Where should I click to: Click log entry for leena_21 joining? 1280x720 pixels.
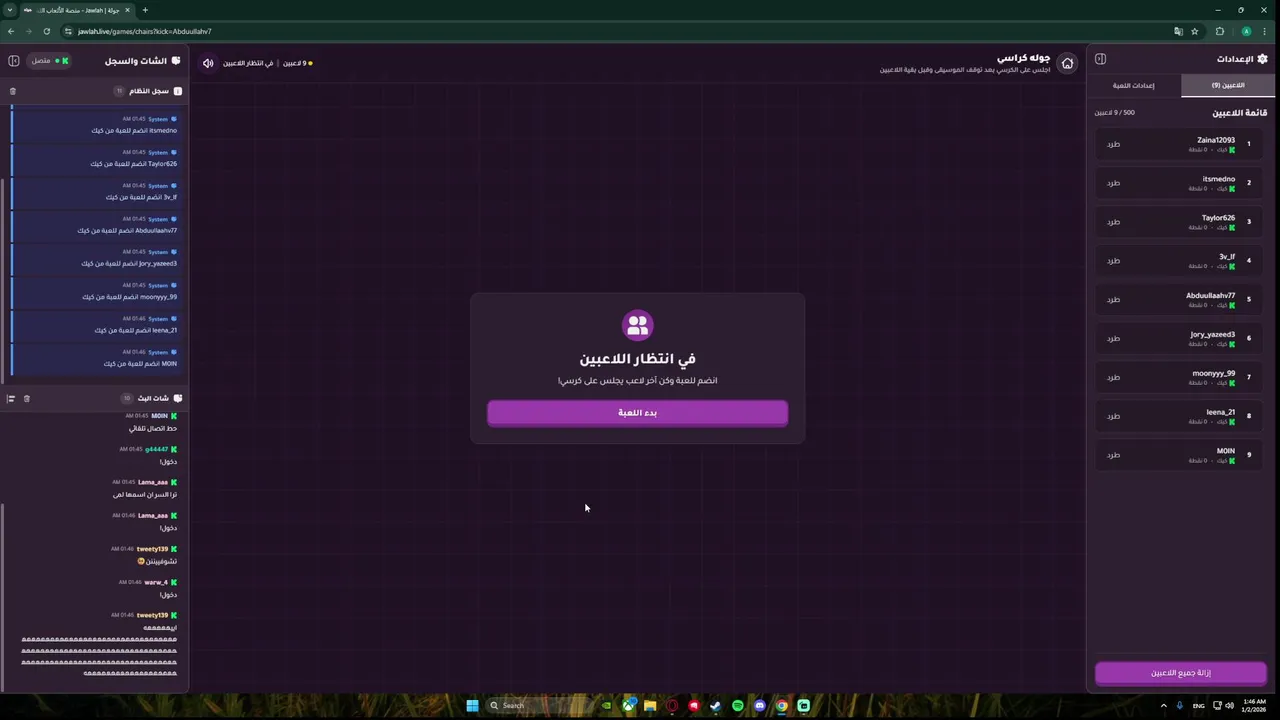(96, 324)
